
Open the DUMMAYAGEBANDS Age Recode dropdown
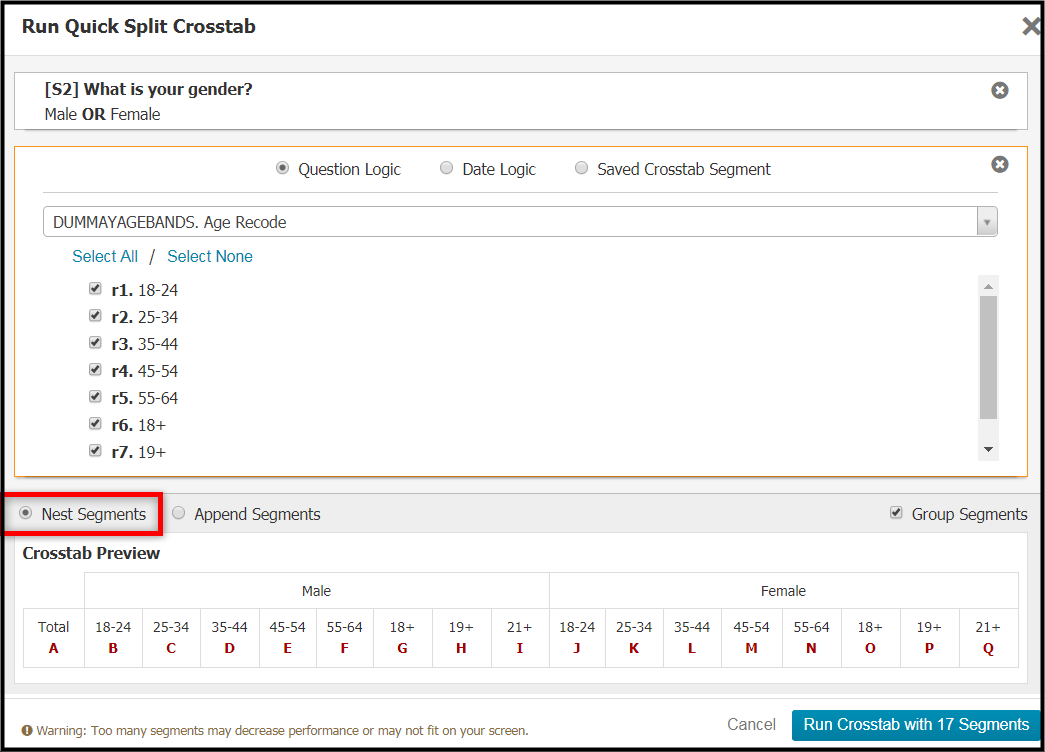click(520, 222)
